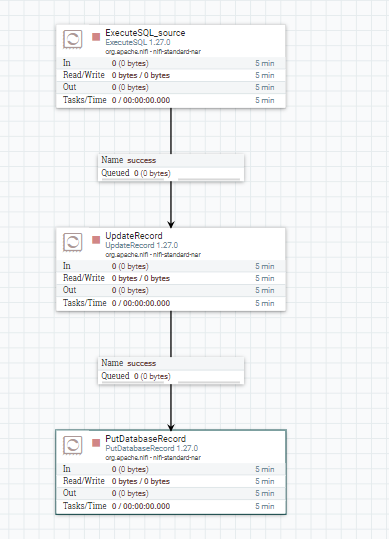Click the arrowhead entering the PutDatabaseRecord processor
The image size is (389, 539).
(x=171, y=427)
